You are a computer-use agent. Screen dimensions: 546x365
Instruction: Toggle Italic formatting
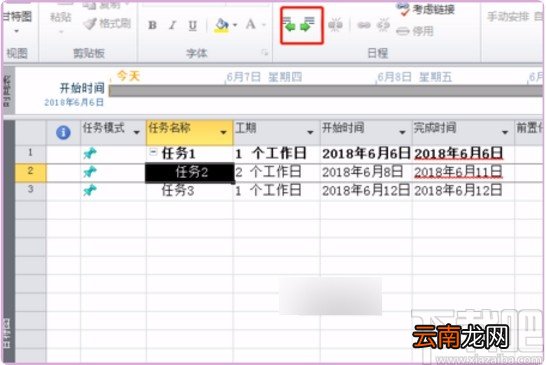[x=172, y=25]
